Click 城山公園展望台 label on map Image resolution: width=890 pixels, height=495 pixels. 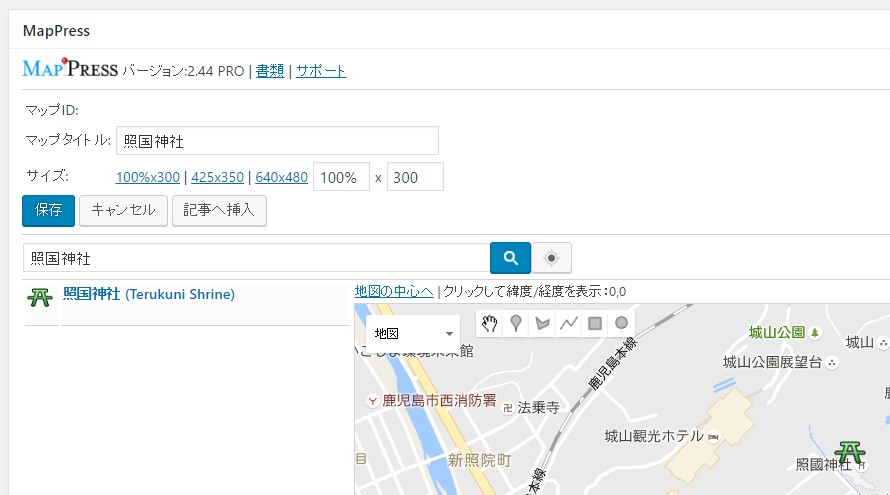pyautogui.click(x=773, y=362)
